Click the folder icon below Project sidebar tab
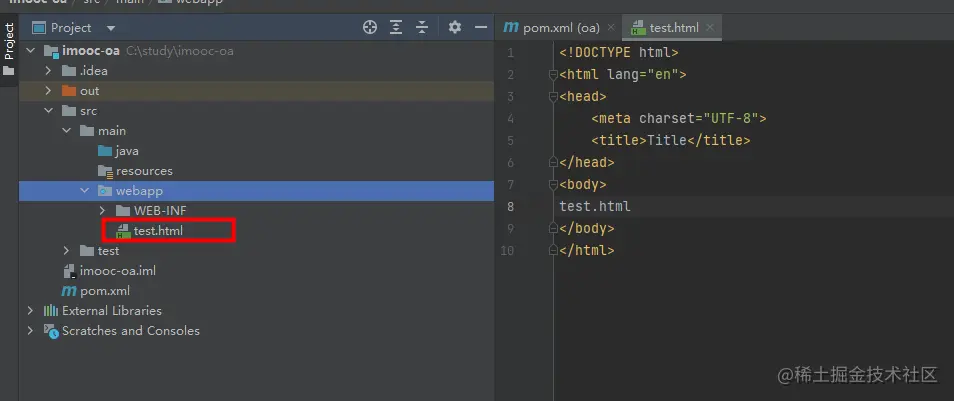 click(x=8, y=71)
